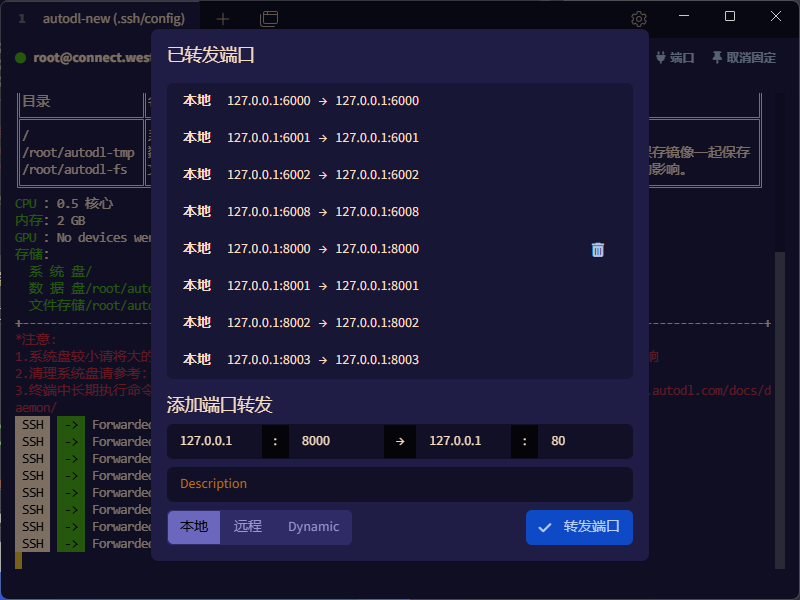This screenshot has width=800, height=600.
Task: Click the terminal scrollbar on the right
Action: pos(780,400)
